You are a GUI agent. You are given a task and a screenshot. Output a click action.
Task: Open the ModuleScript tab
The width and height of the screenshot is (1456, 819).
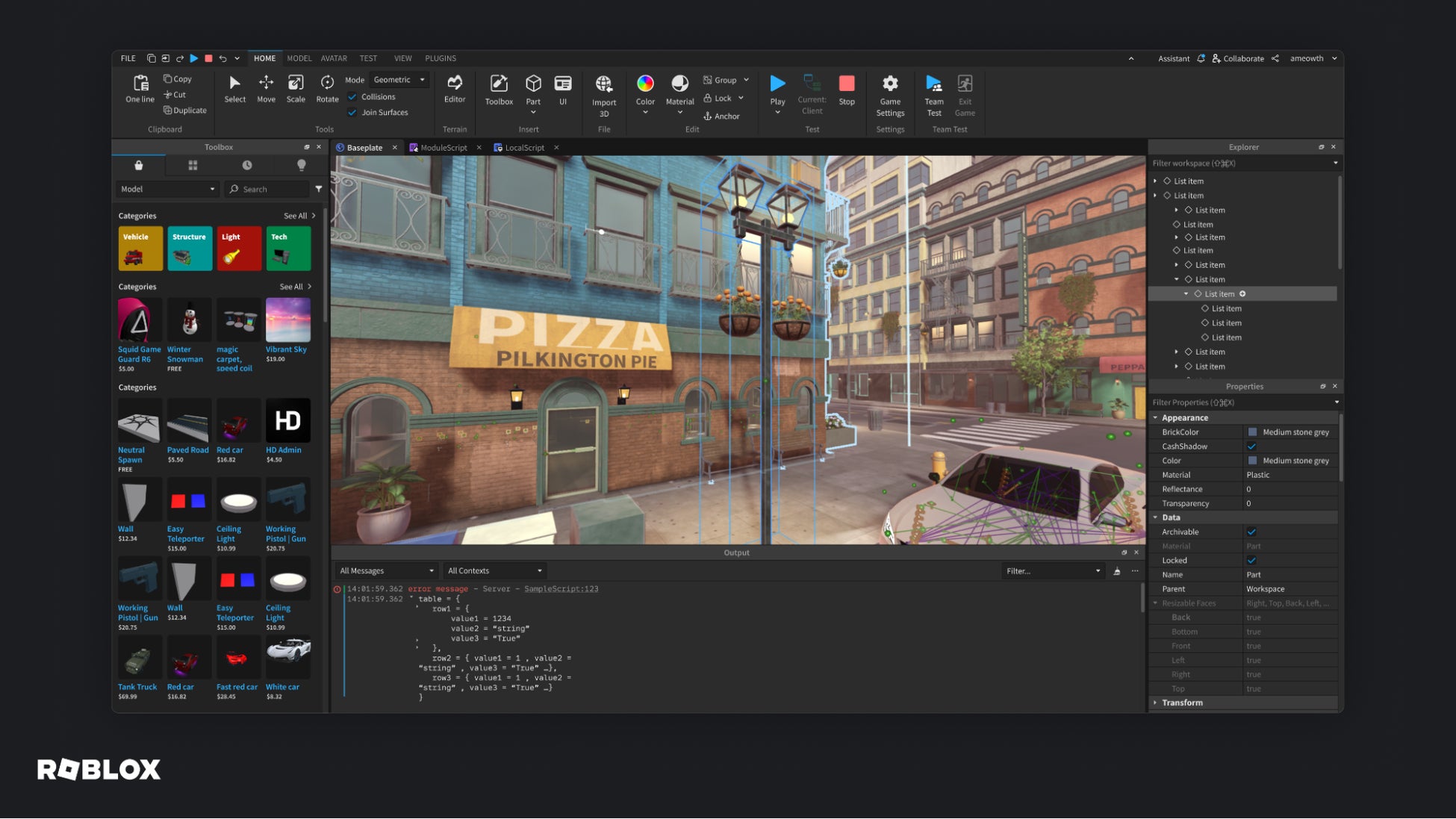click(443, 148)
